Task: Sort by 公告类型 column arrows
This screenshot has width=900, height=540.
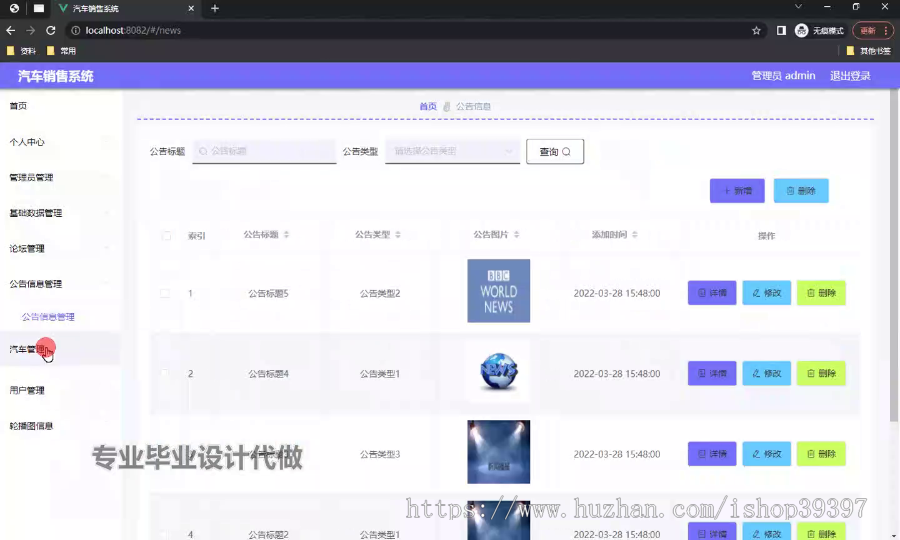Action: (x=398, y=235)
